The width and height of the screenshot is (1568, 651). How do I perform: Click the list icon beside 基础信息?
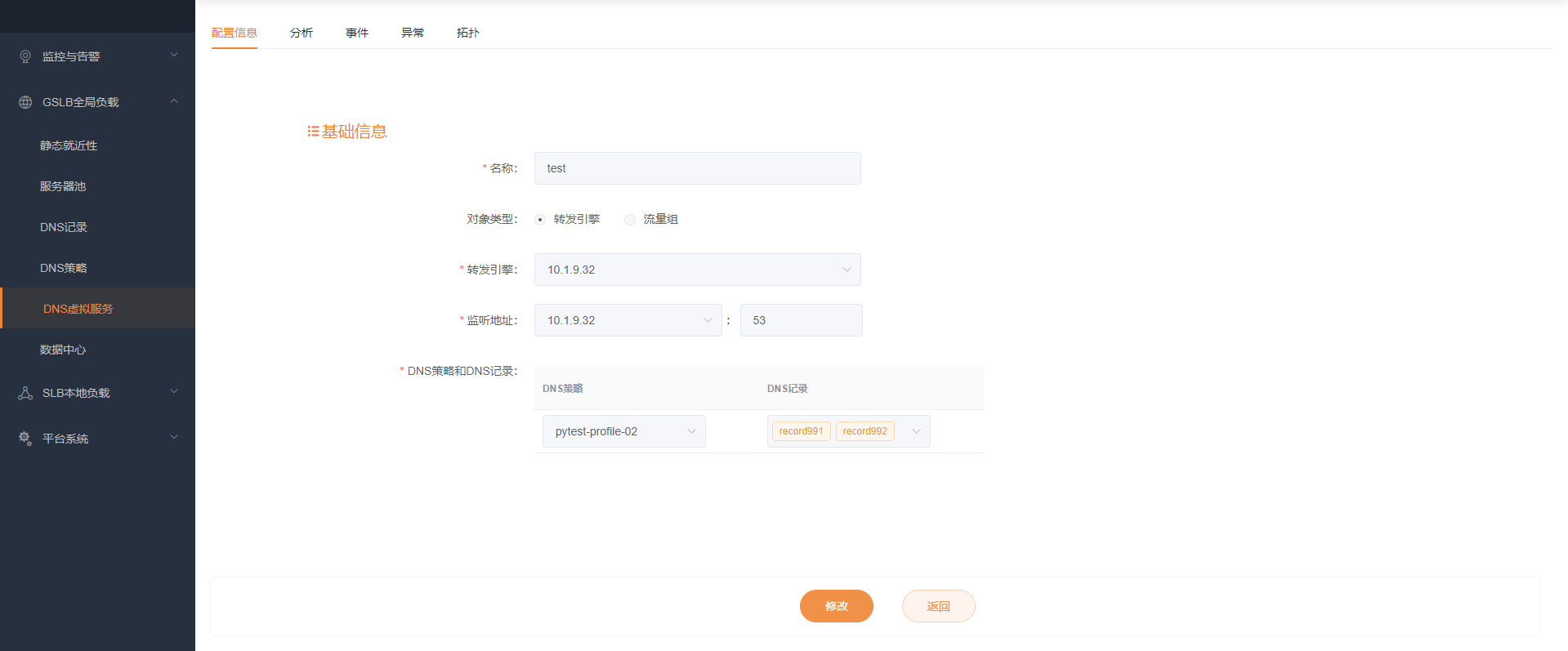click(313, 132)
